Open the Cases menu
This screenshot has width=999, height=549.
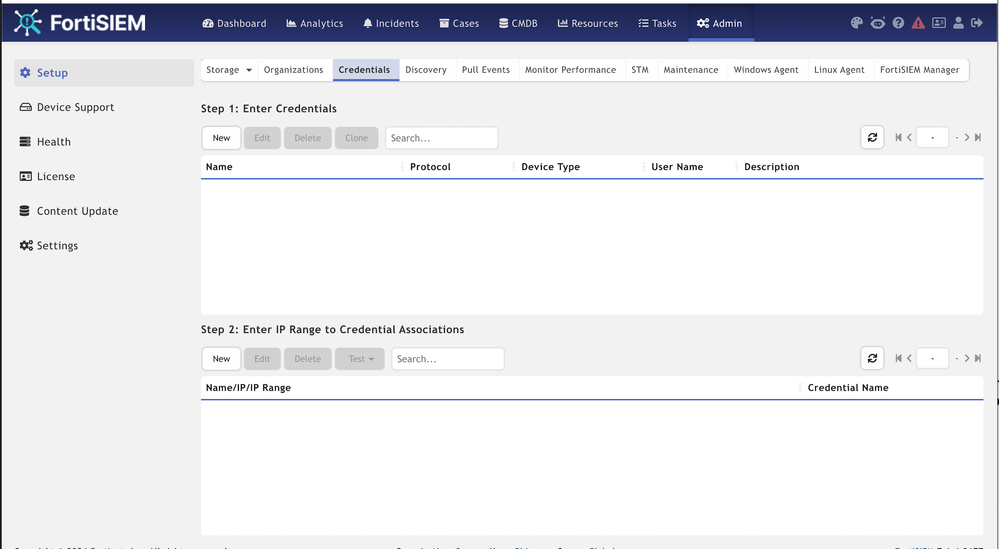(459, 23)
